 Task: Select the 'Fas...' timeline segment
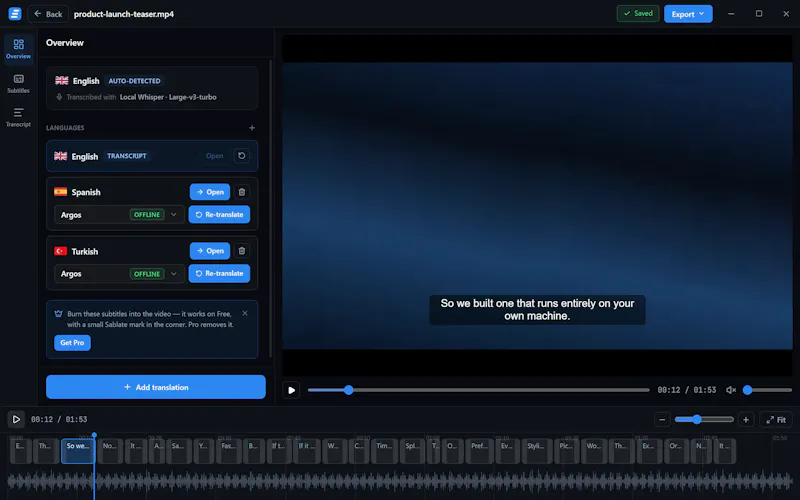tap(228, 451)
